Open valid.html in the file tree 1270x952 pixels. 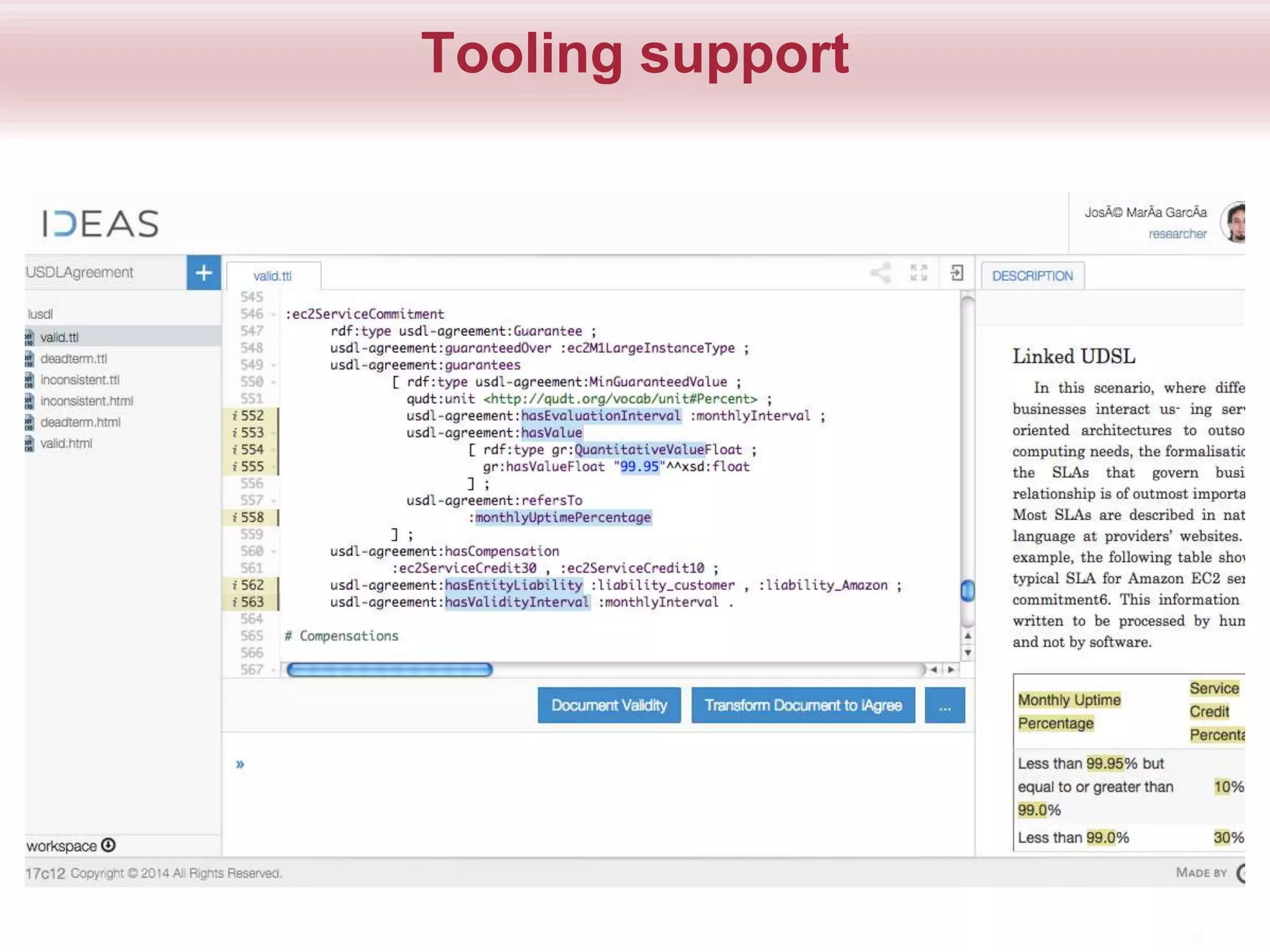click(x=66, y=443)
